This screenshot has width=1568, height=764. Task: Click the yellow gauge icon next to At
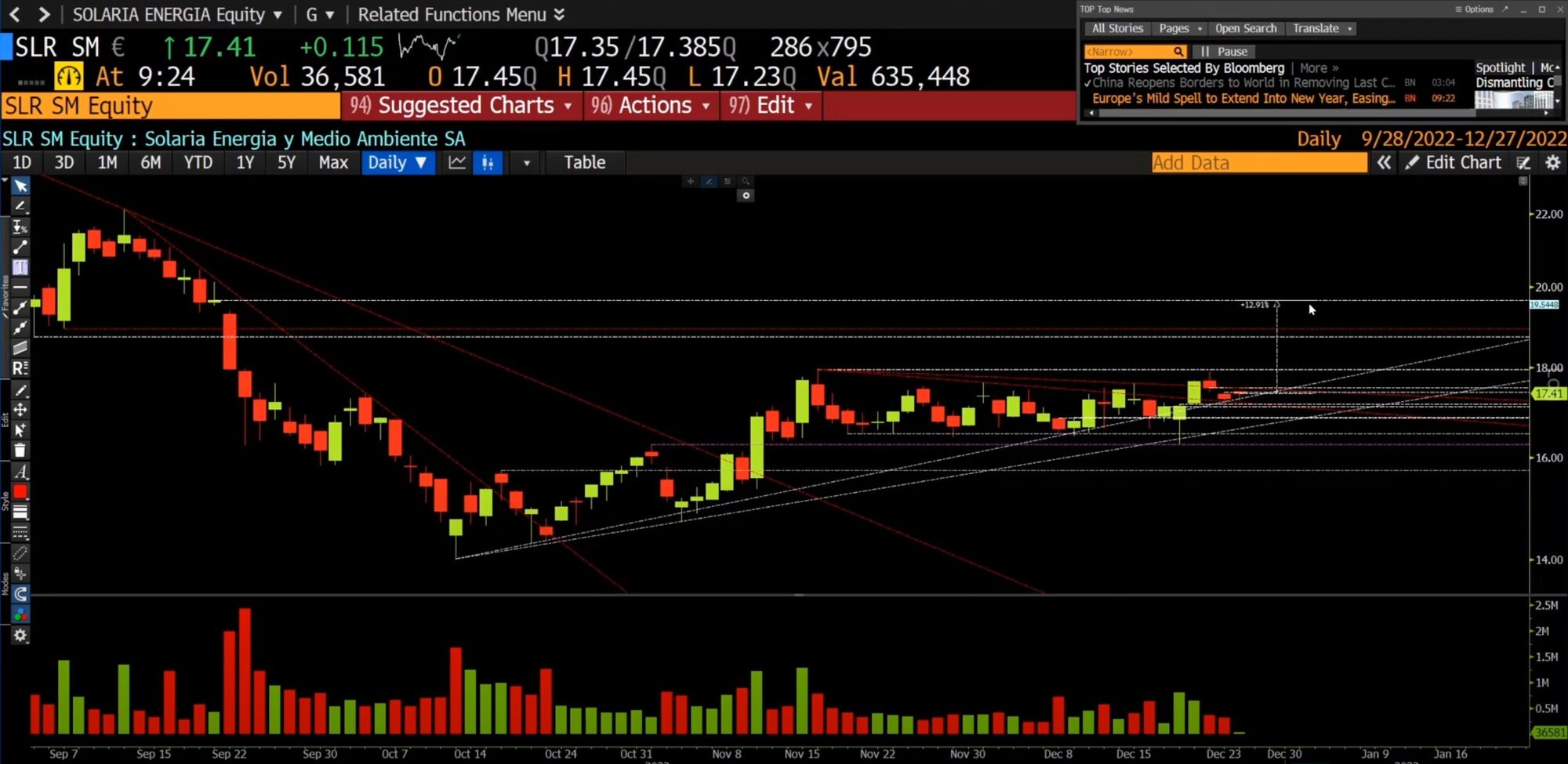[69, 77]
